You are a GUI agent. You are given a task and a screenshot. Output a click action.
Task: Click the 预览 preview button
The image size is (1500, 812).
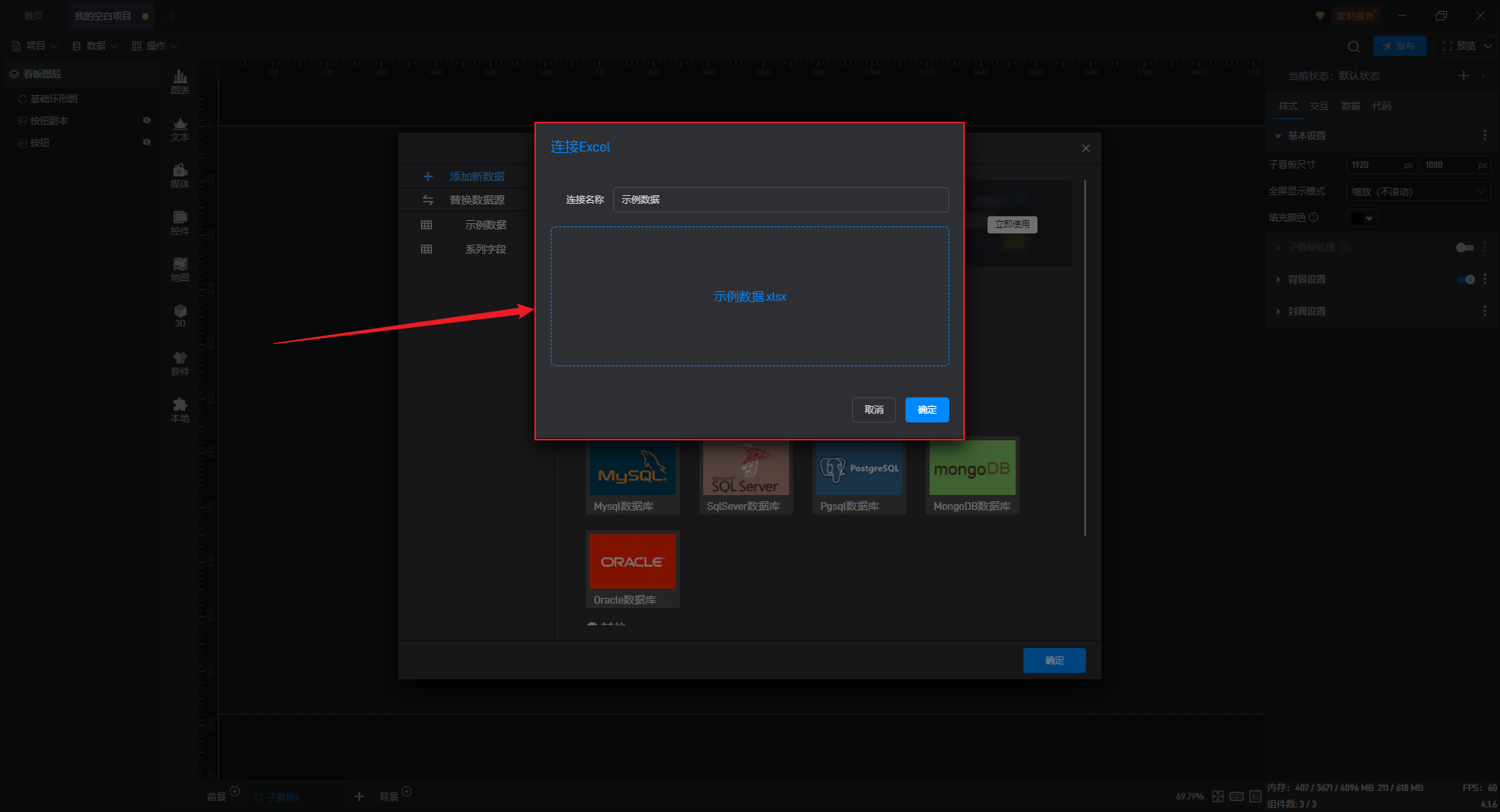tap(1459, 46)
